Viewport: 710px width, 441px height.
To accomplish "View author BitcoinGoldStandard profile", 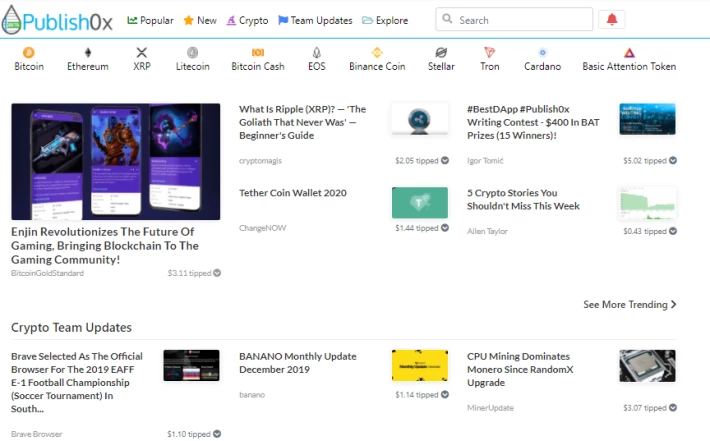I will tap(48, 273).
